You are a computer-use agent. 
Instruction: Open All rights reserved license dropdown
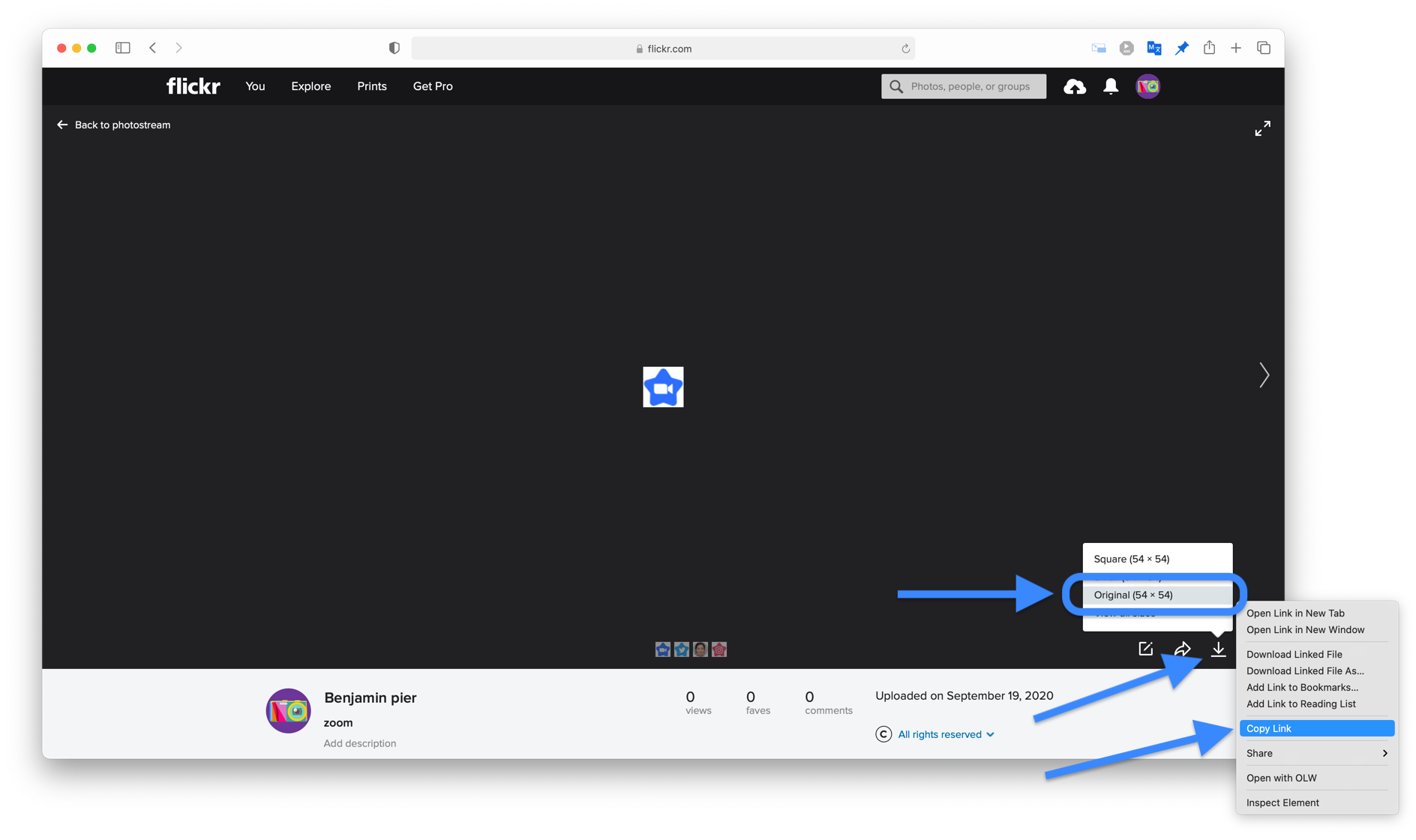tap(946, 735)
